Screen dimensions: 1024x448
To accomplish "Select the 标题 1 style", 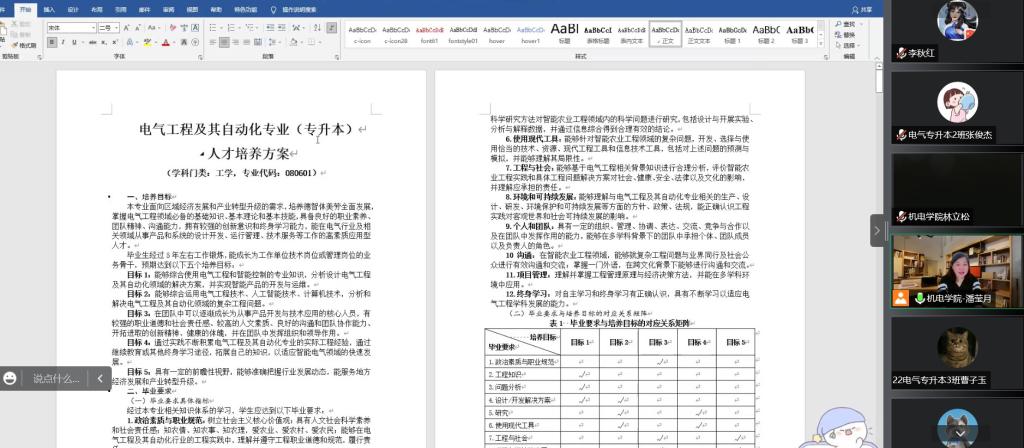I will point(731,32).
